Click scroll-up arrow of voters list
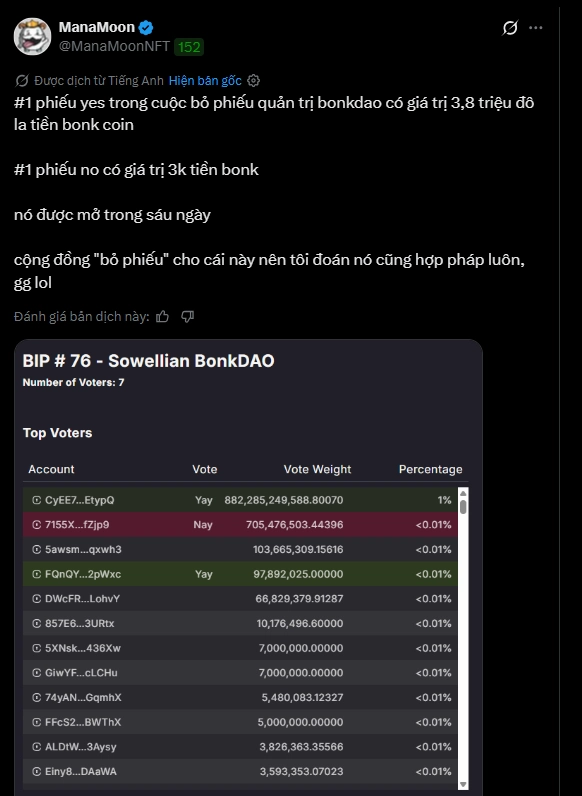 463,492
